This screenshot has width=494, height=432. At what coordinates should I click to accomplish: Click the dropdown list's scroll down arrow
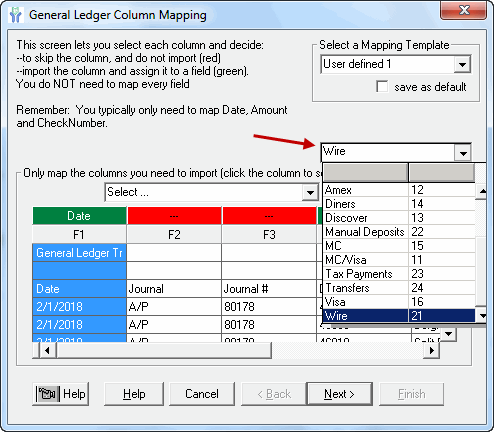(x=482, y=315)
